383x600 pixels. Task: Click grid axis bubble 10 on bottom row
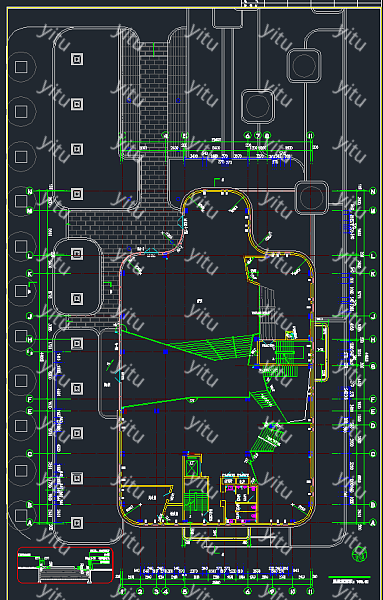coord(293,591)
